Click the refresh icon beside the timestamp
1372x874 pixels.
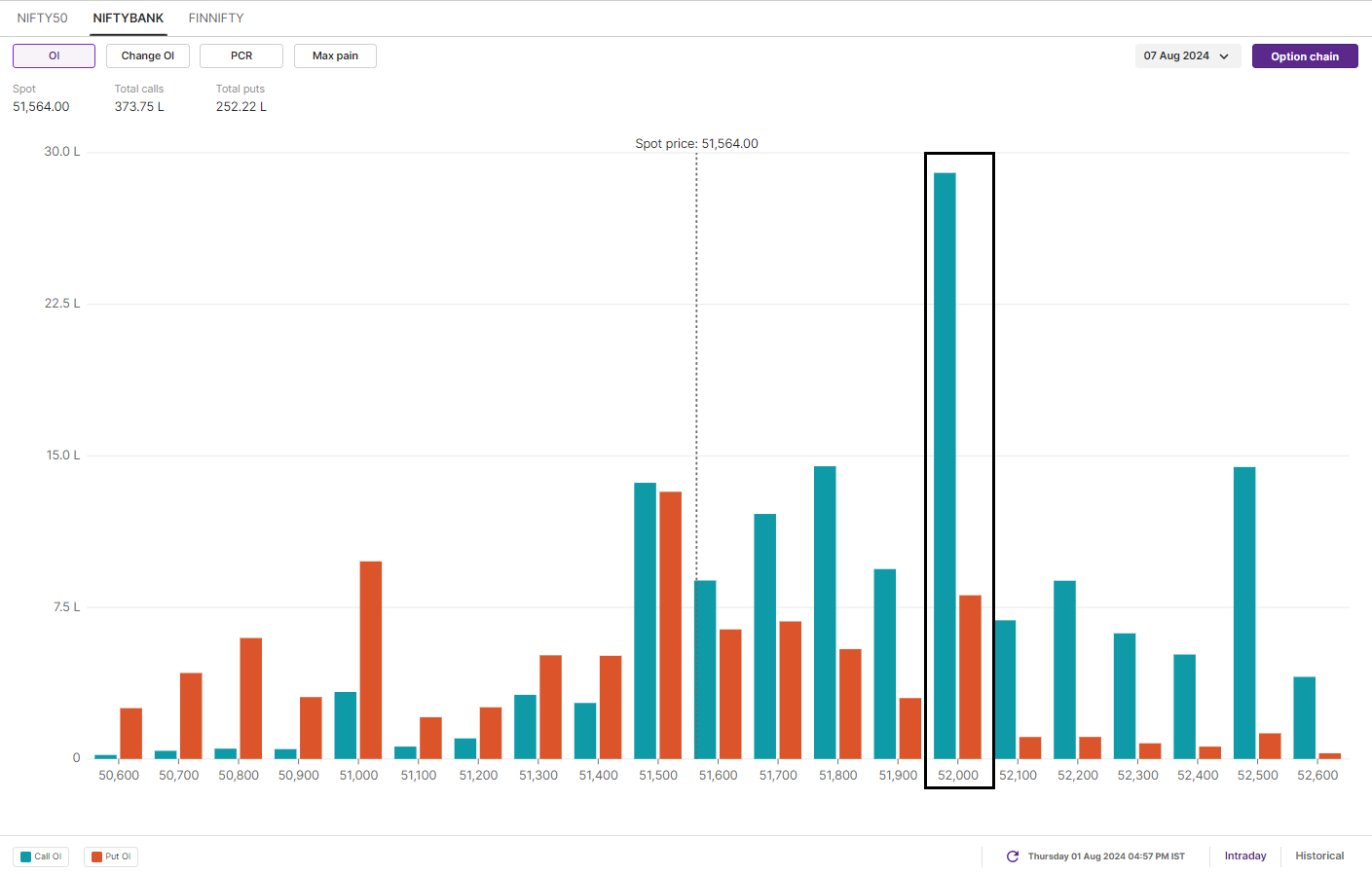(x=1013, y=856)
